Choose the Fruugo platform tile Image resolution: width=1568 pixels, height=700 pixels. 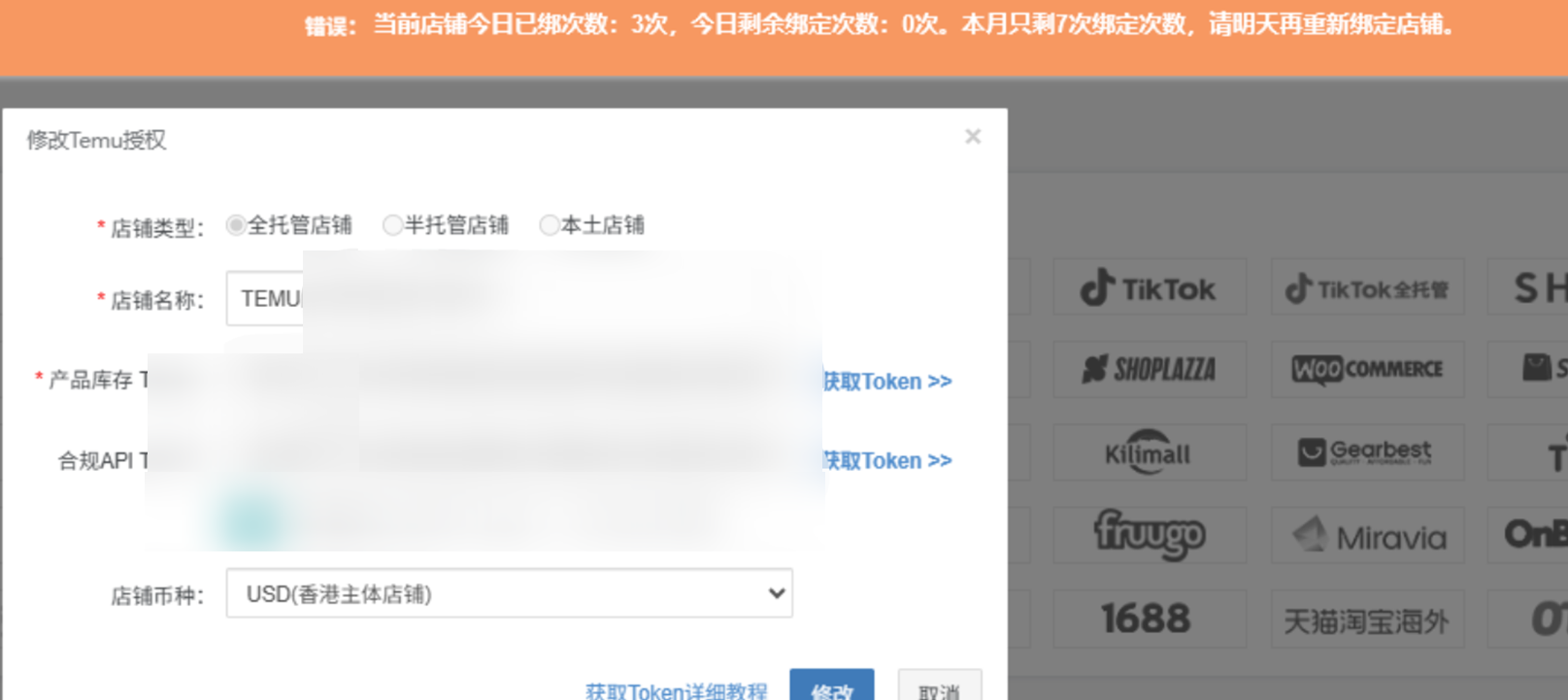[x=1149, y=535]
